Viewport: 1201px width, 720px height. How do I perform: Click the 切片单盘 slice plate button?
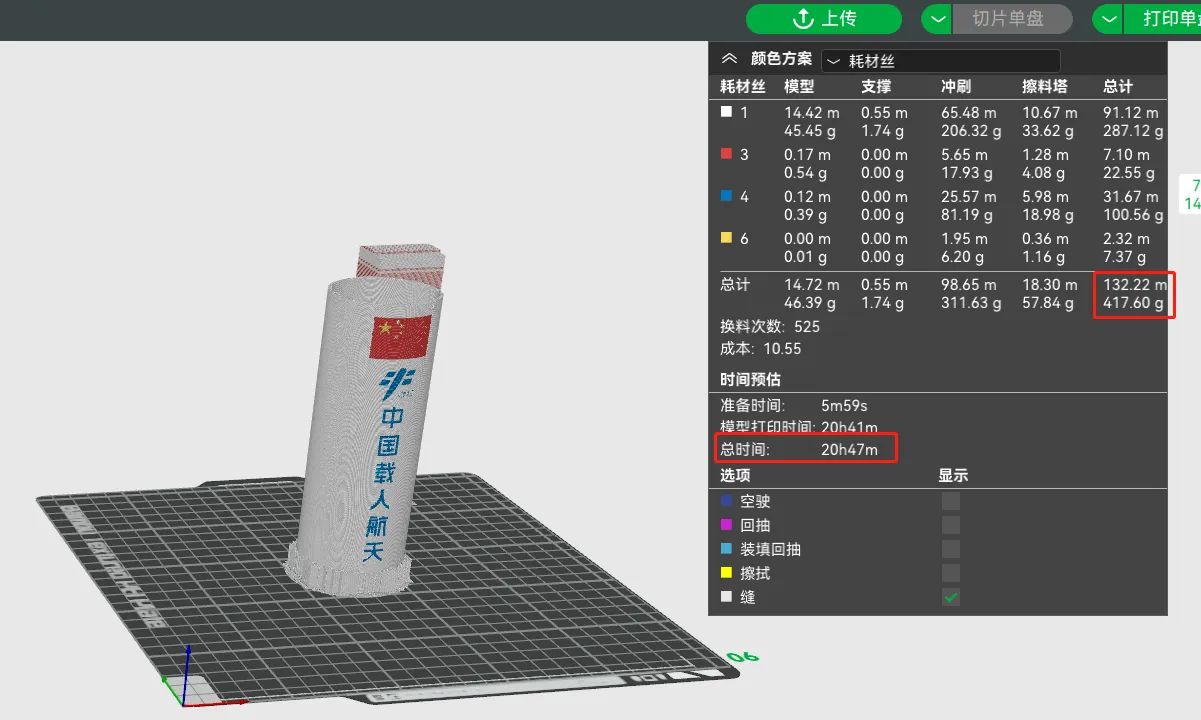coord(1011,19)
